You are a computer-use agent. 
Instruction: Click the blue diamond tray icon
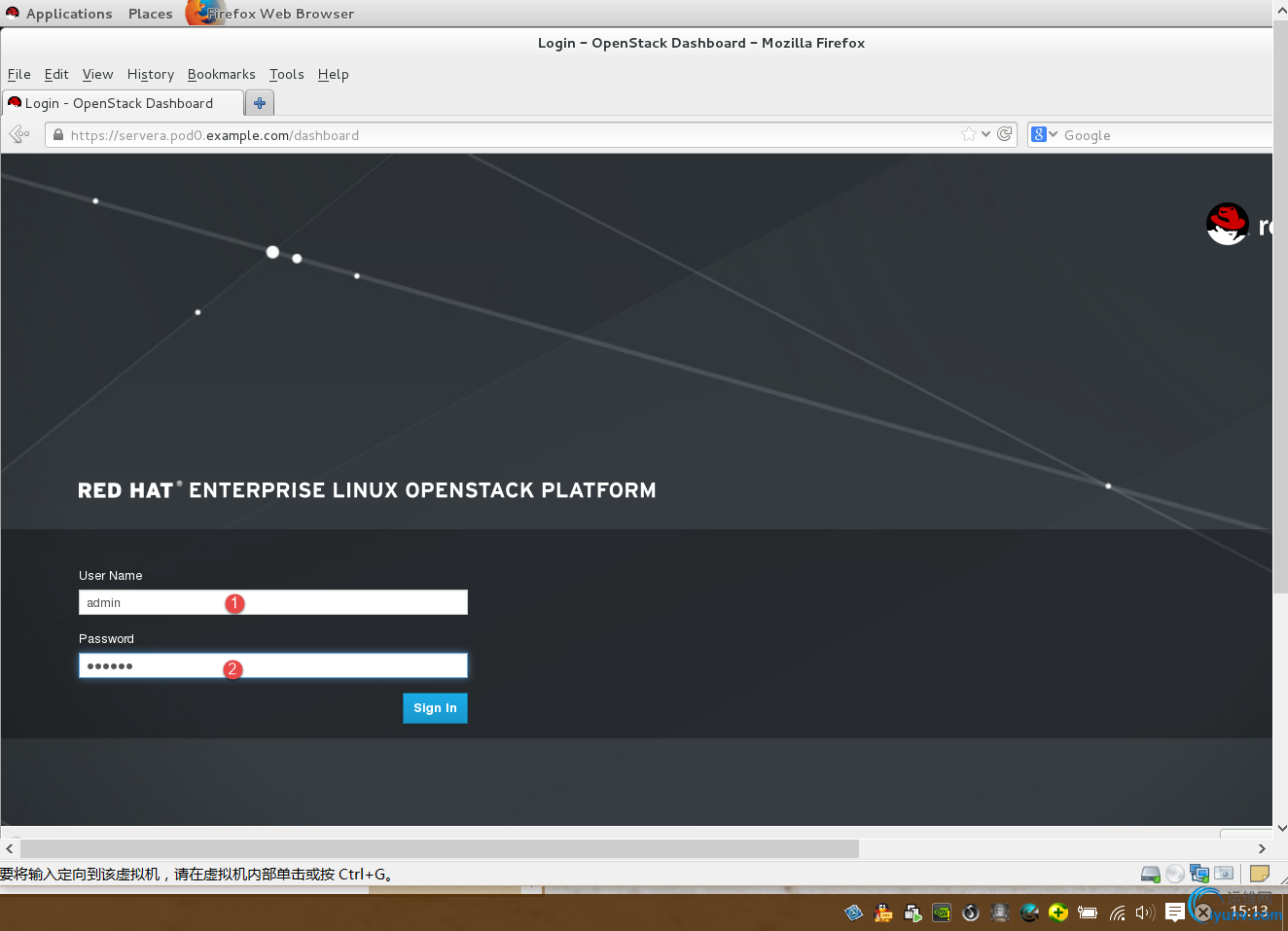(854, 913)
